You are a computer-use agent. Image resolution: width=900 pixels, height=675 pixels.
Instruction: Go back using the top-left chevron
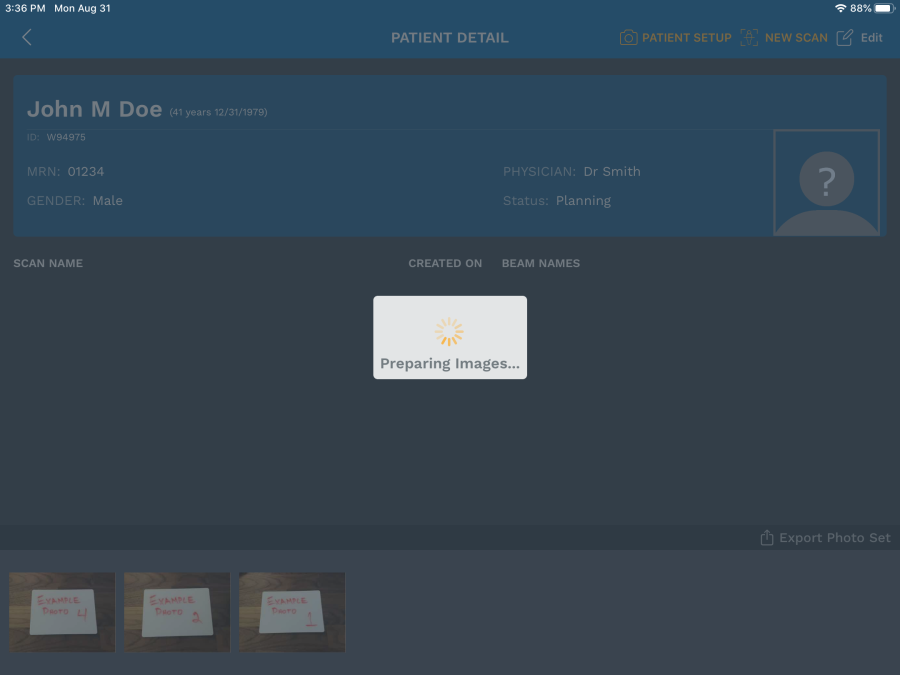coord(27,38)
